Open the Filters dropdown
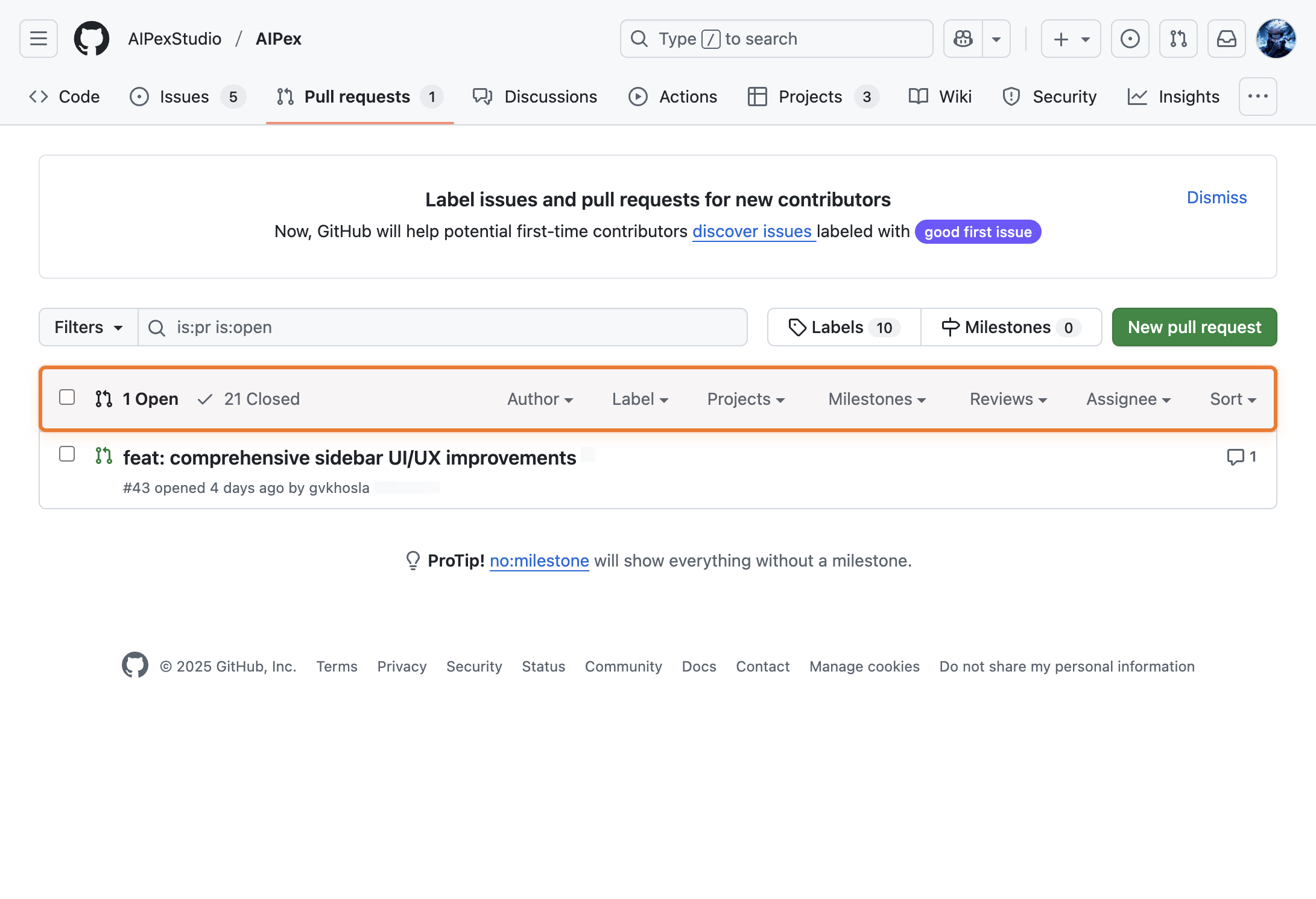The image size is (1316, 899). tap(88, 327)
